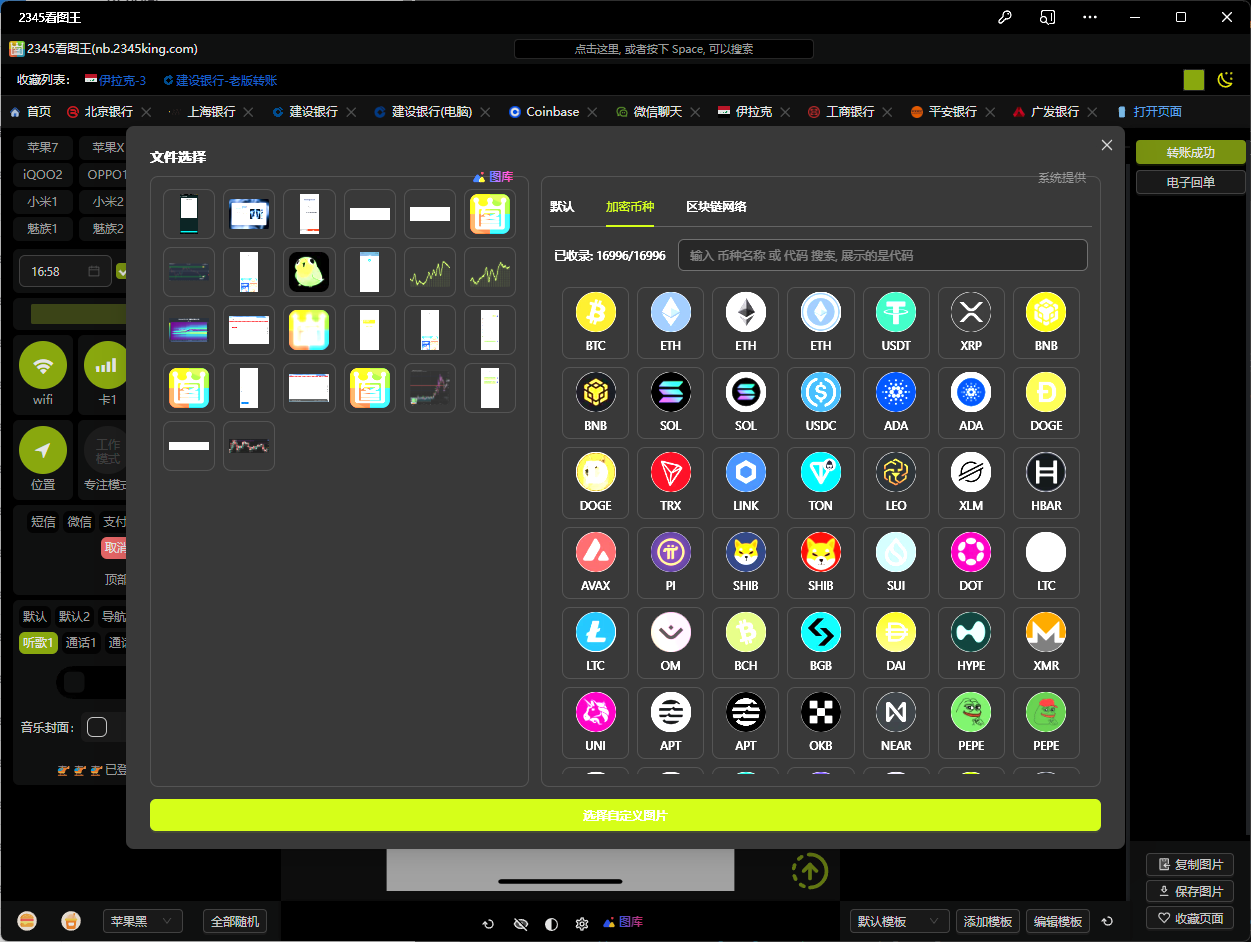
Task: Open the 苹果黑 dropdown
Action: tap(142, 921)
